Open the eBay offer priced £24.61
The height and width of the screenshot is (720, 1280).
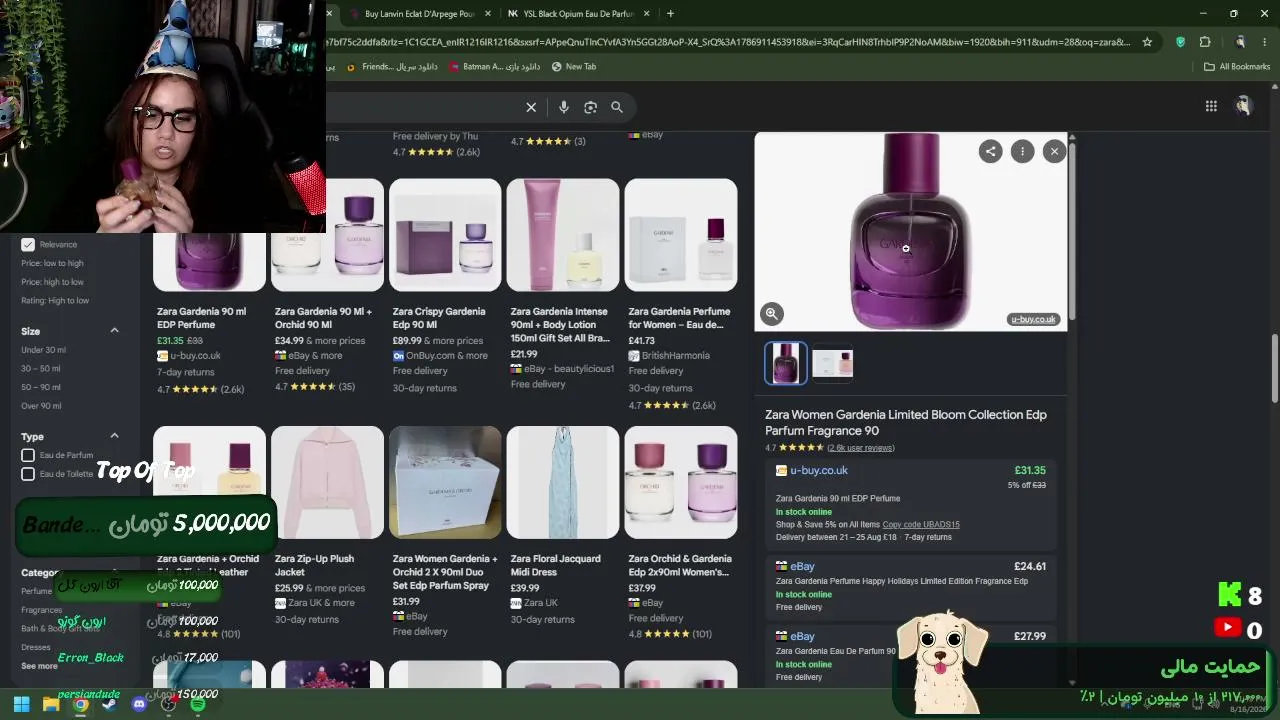(910, 587)
